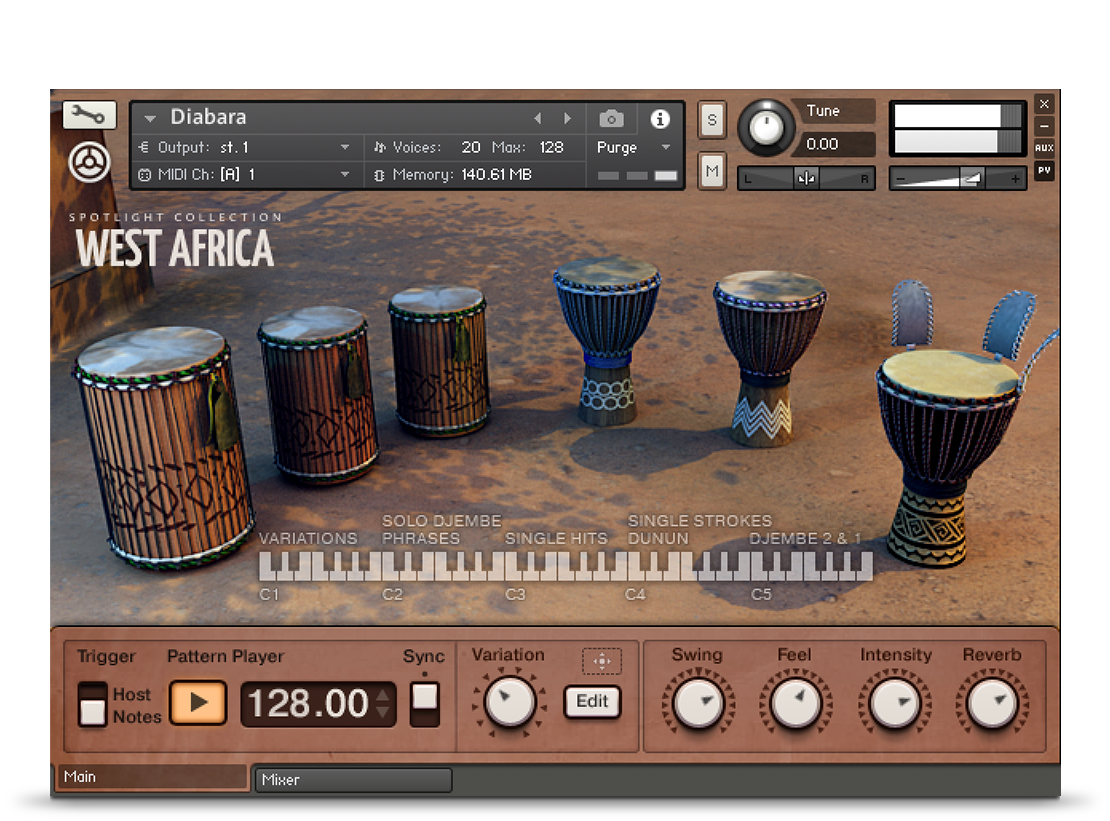Click the Memory 140.61 MB readout
The image size is (1110, 821).
(496, 174)
